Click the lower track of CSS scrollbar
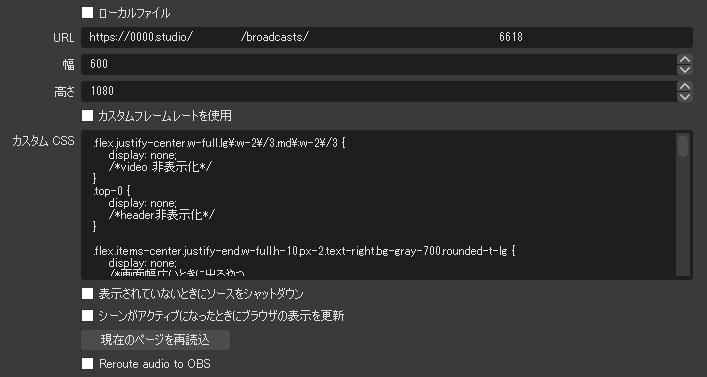707x377 pixels. pos(683,216)
